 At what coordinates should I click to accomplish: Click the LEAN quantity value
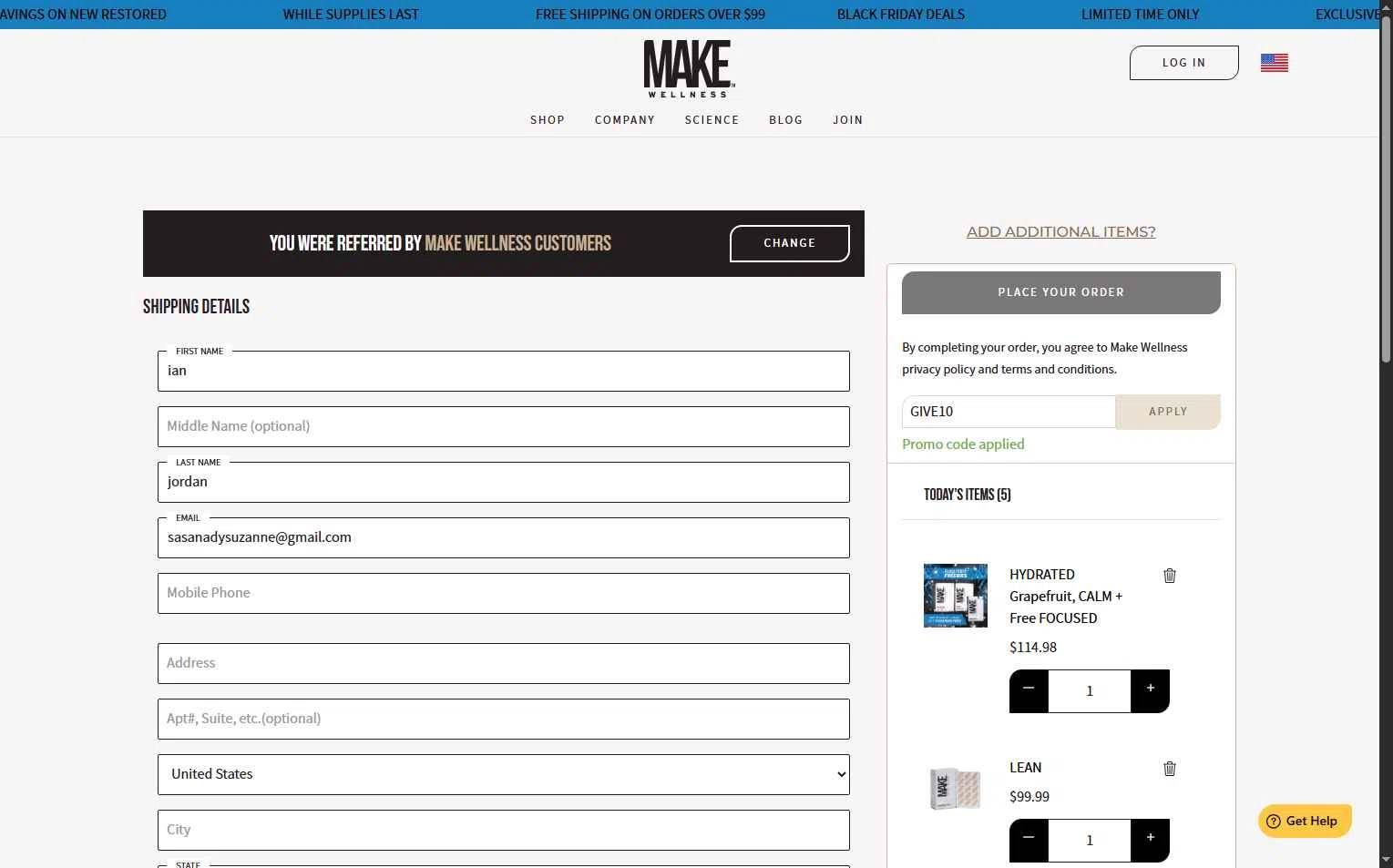point(1090,841)
